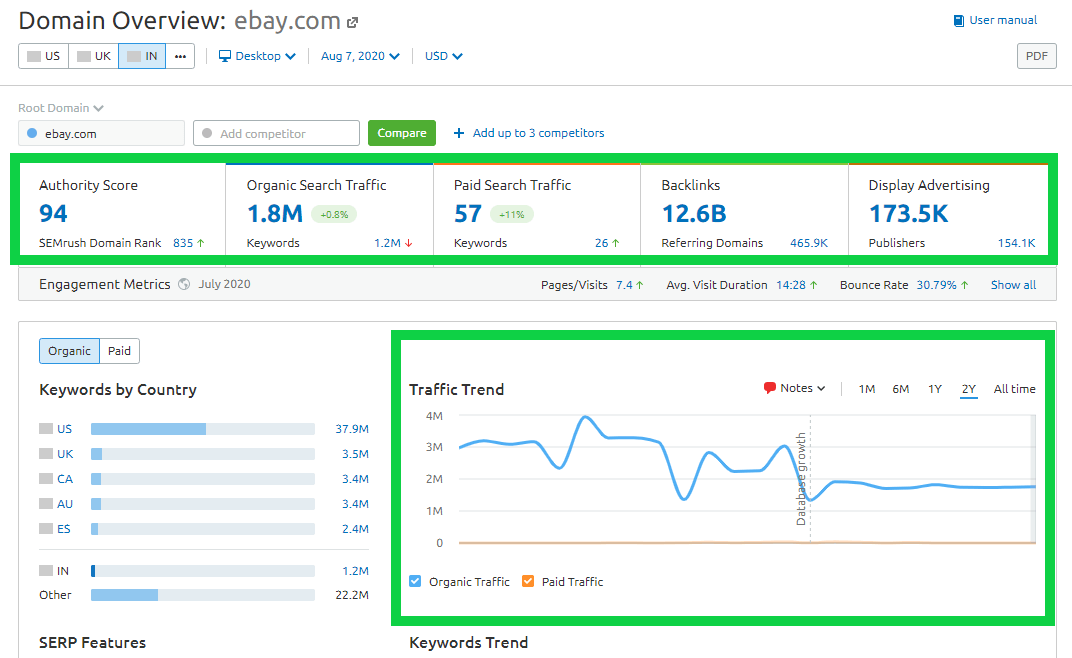Select the IN database button

142,56
